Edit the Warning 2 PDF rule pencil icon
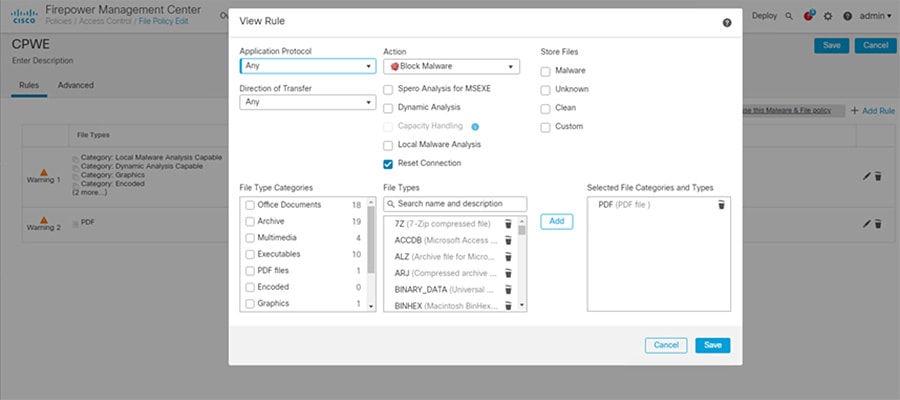The image size is (900, 400). (x=867, y=224)
